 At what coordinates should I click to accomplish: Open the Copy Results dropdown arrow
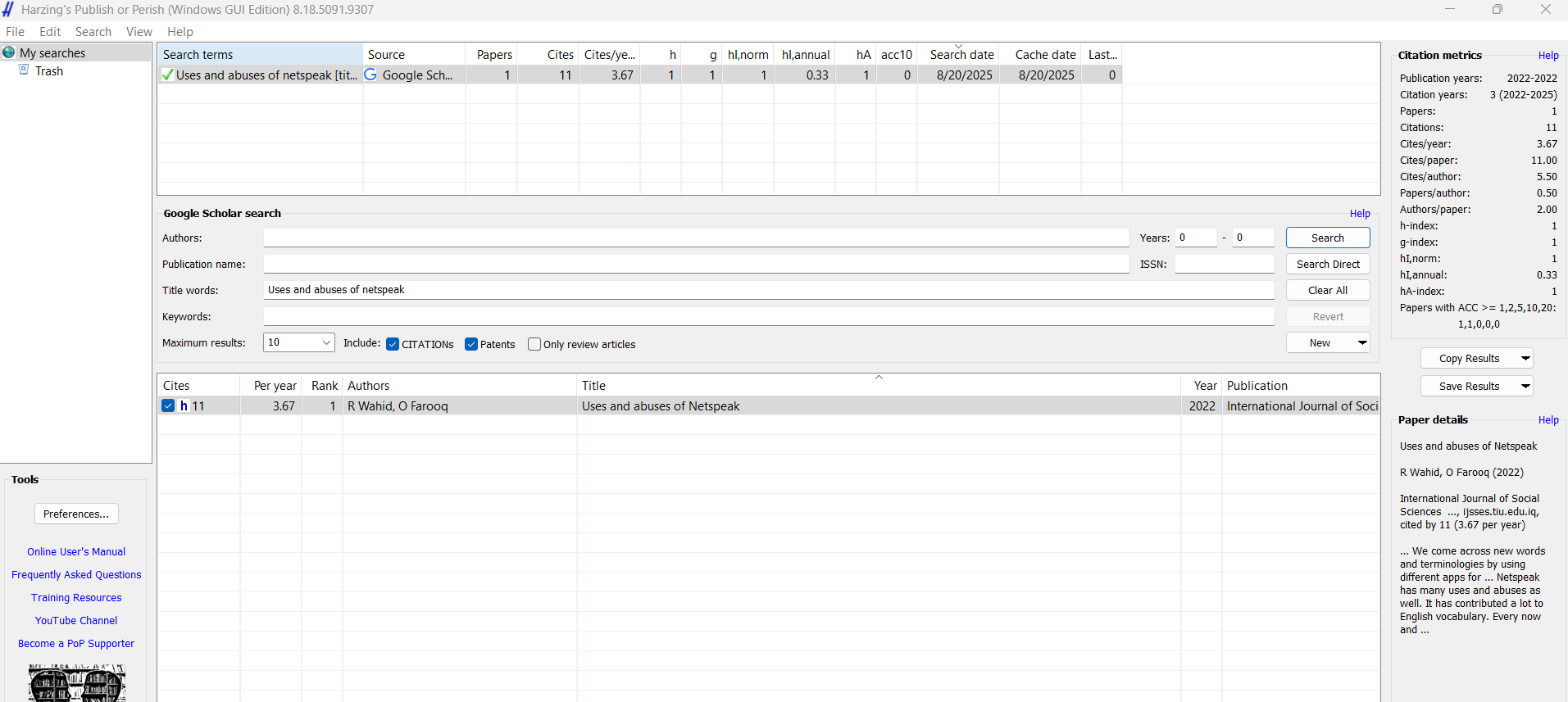(1525, 358)
